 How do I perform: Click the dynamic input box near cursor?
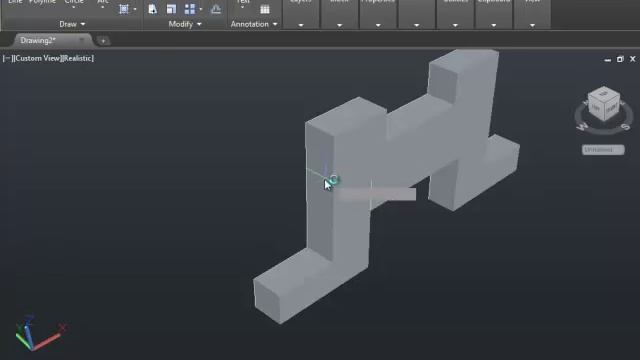point(376,194)
